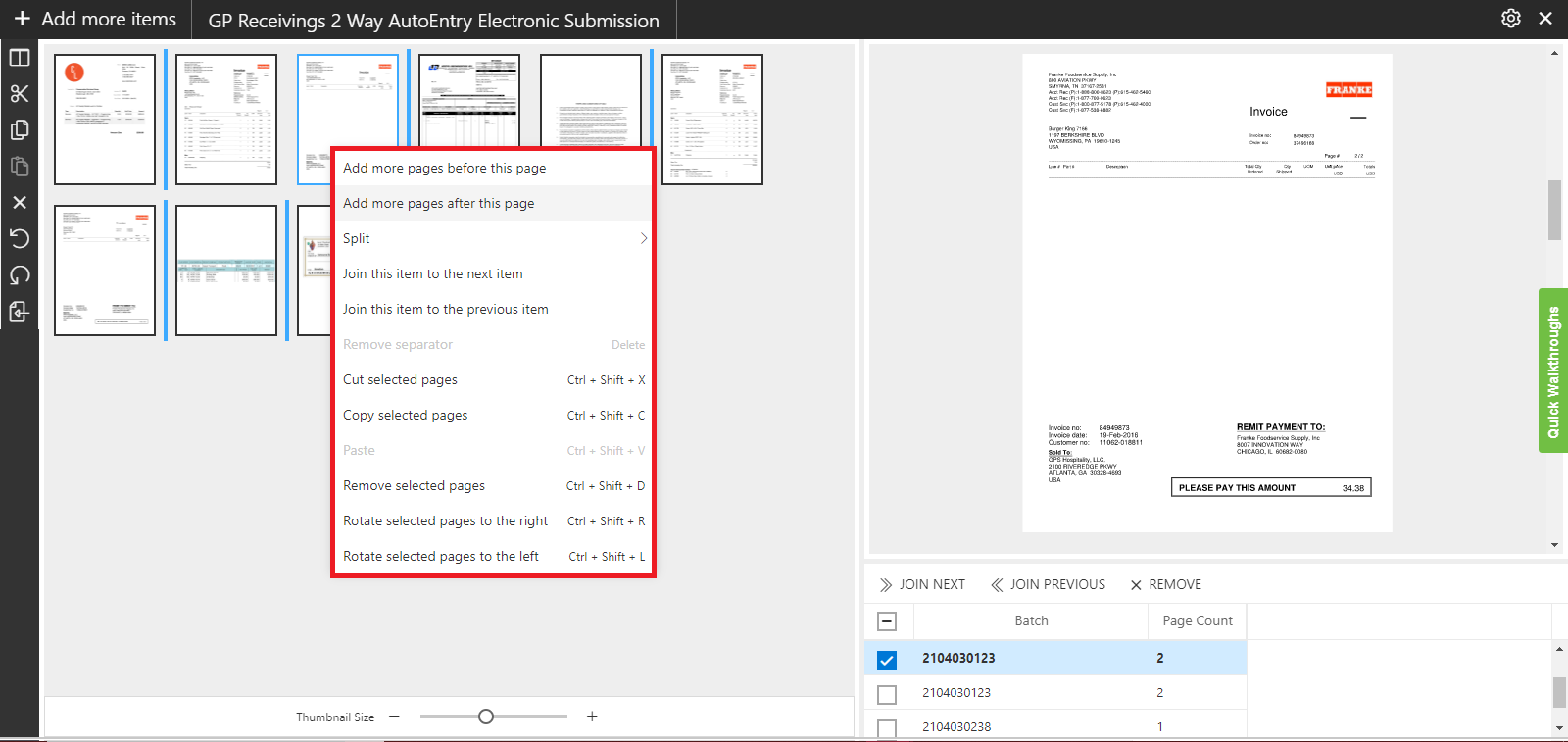1568x742 pixels.
Task: Toggle the split-panel layout icon in sidebar
Action: pyautogui.click(x=20, y=57)
